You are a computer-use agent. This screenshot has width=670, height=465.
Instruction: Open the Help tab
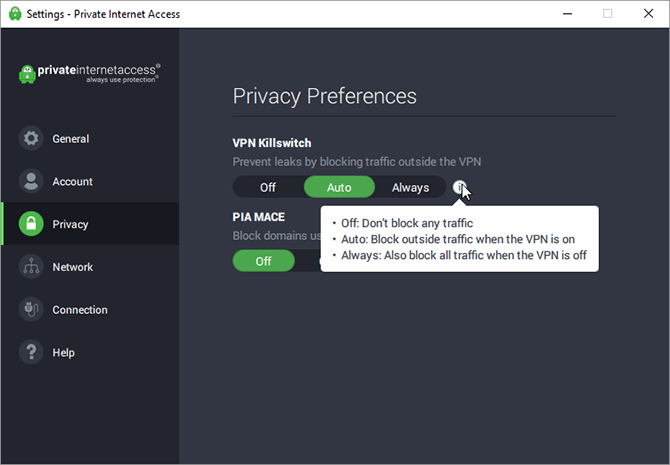(90, 352)
